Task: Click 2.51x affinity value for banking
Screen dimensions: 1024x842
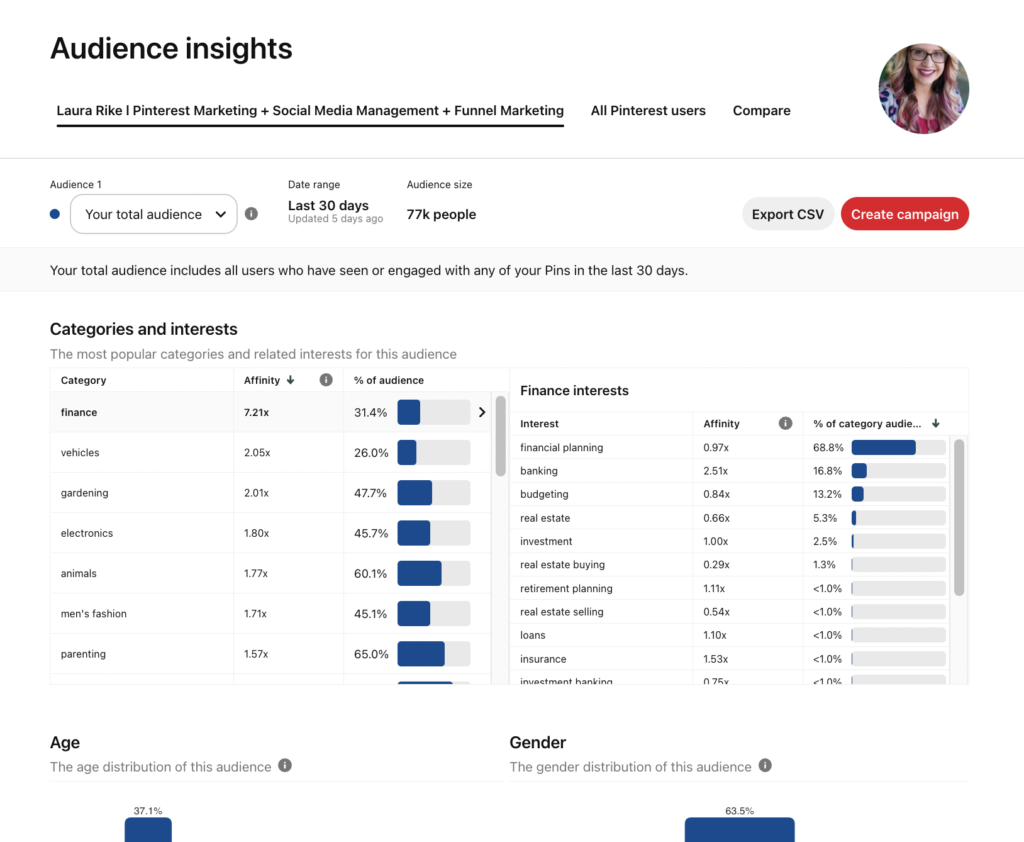Action: pos(716,471)
